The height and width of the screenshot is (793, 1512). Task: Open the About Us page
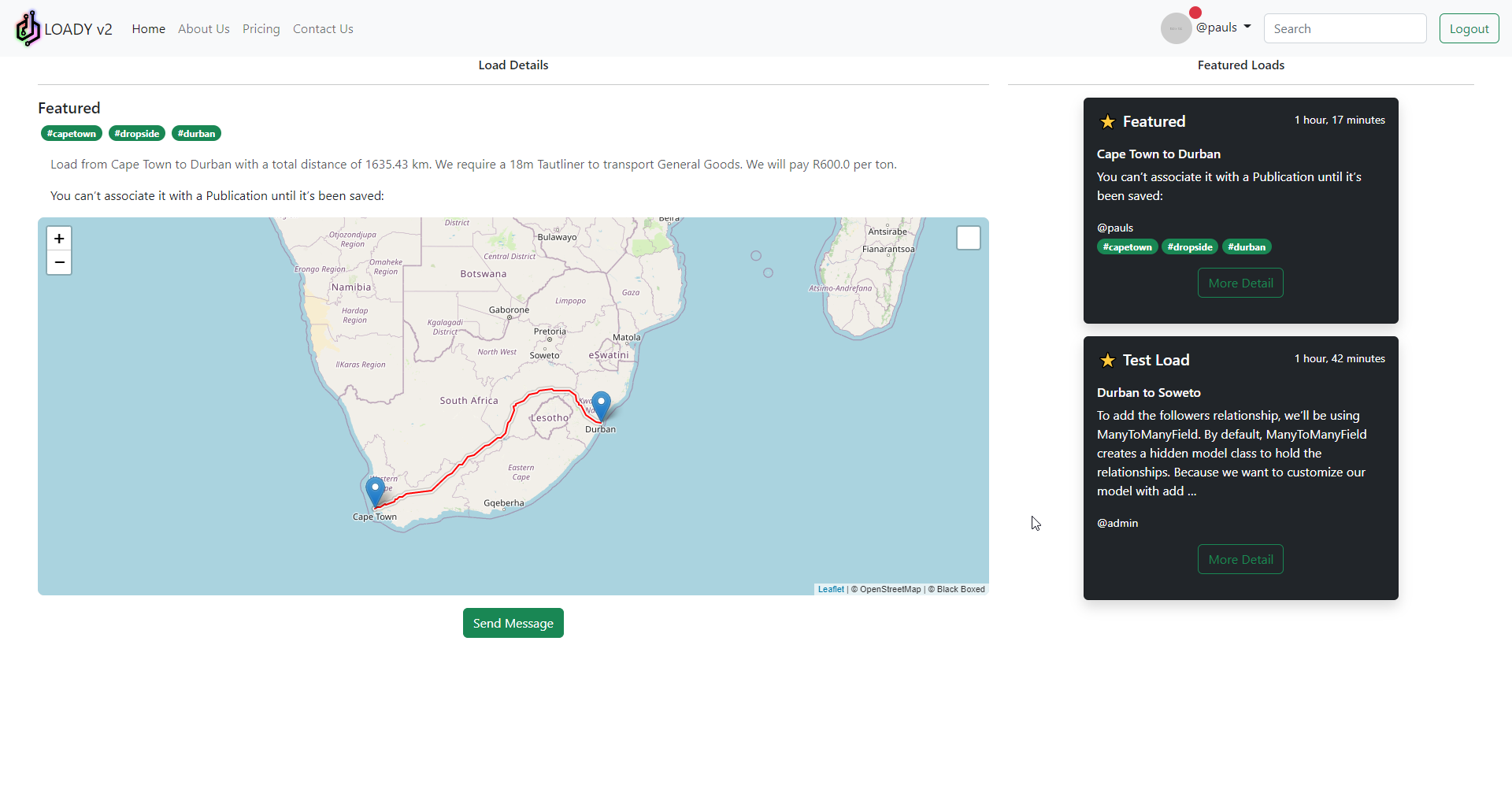tap(203, 29)
